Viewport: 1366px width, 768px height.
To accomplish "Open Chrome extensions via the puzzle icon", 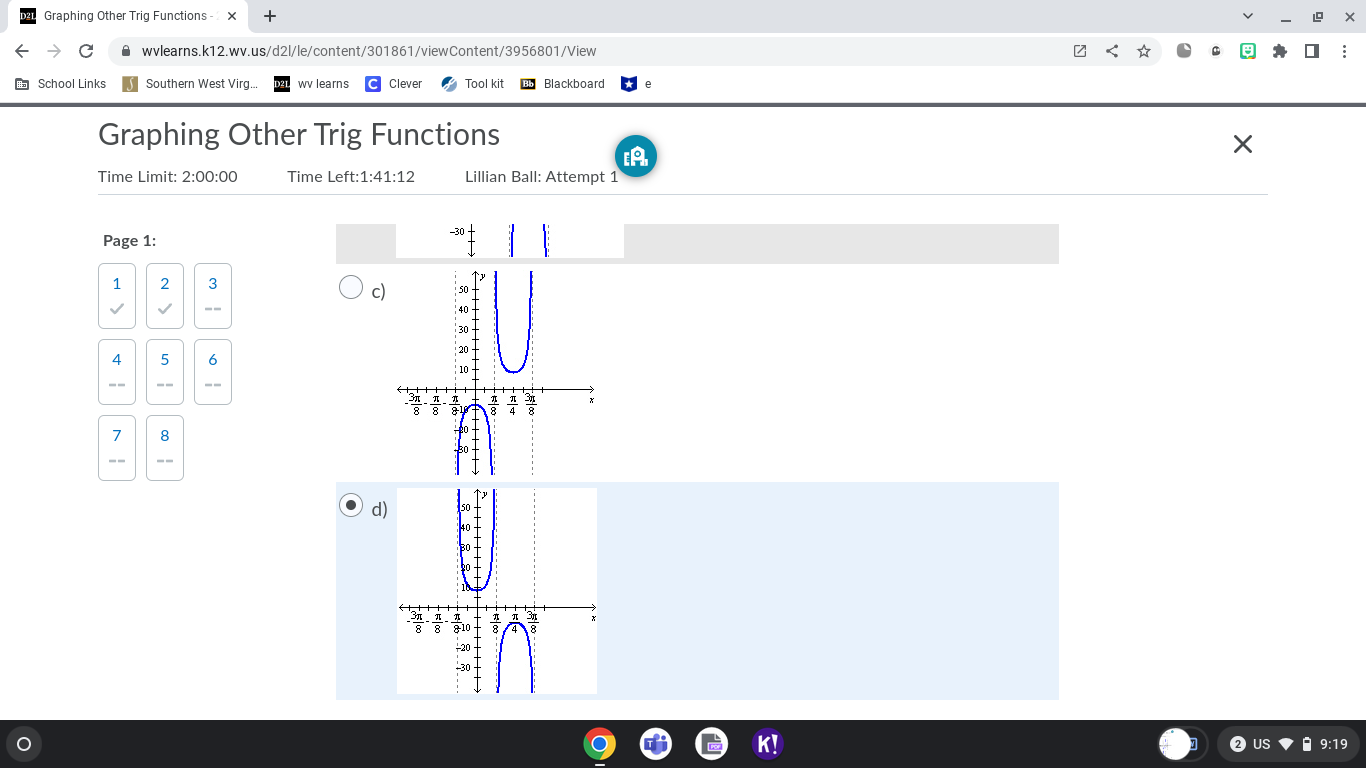I will pos(1280,51).
